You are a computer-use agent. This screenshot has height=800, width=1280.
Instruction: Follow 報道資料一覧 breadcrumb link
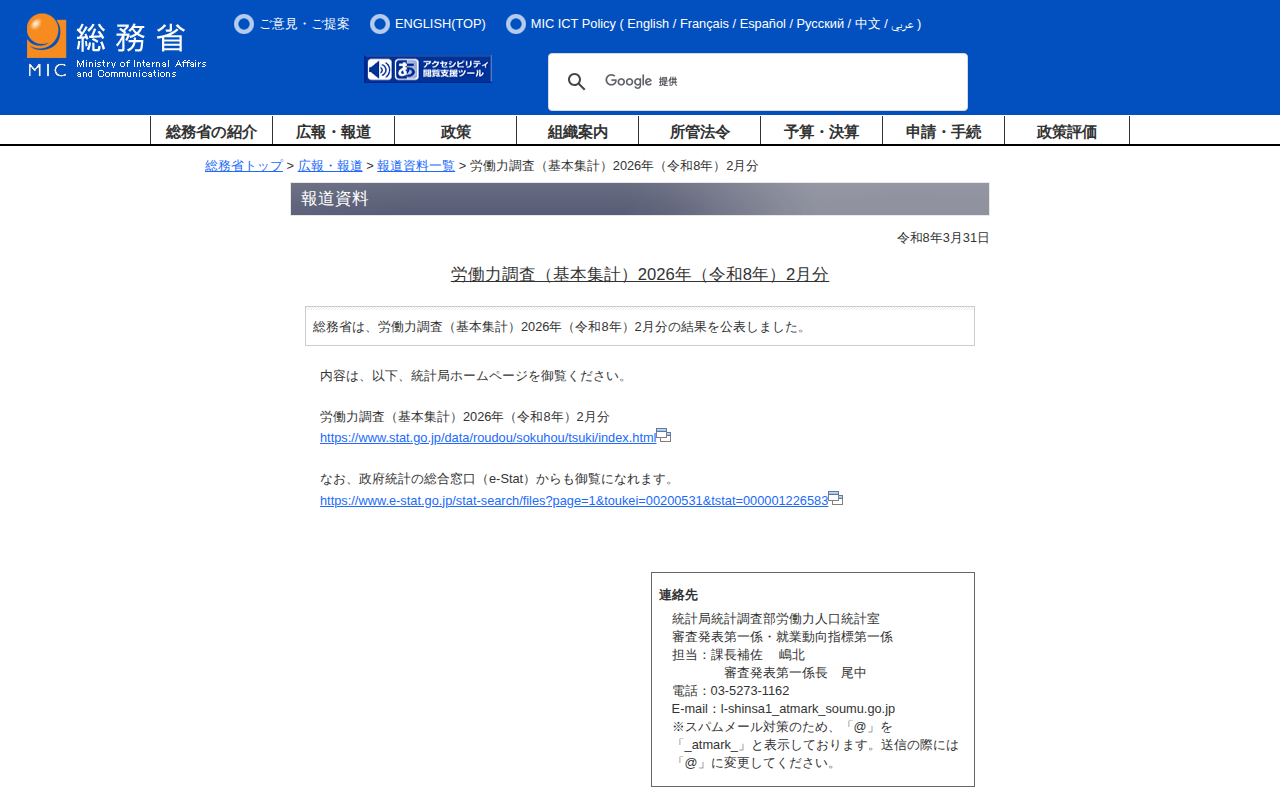[416, 166]
